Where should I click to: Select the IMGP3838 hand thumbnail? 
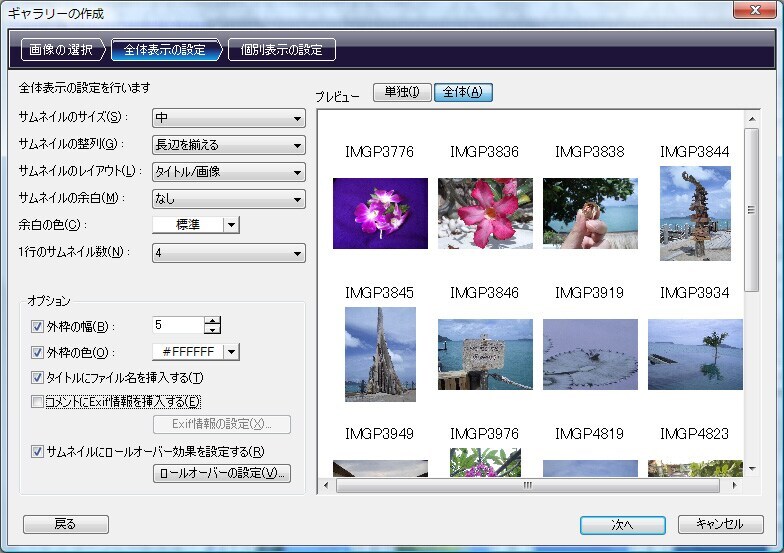click(590, 213)
